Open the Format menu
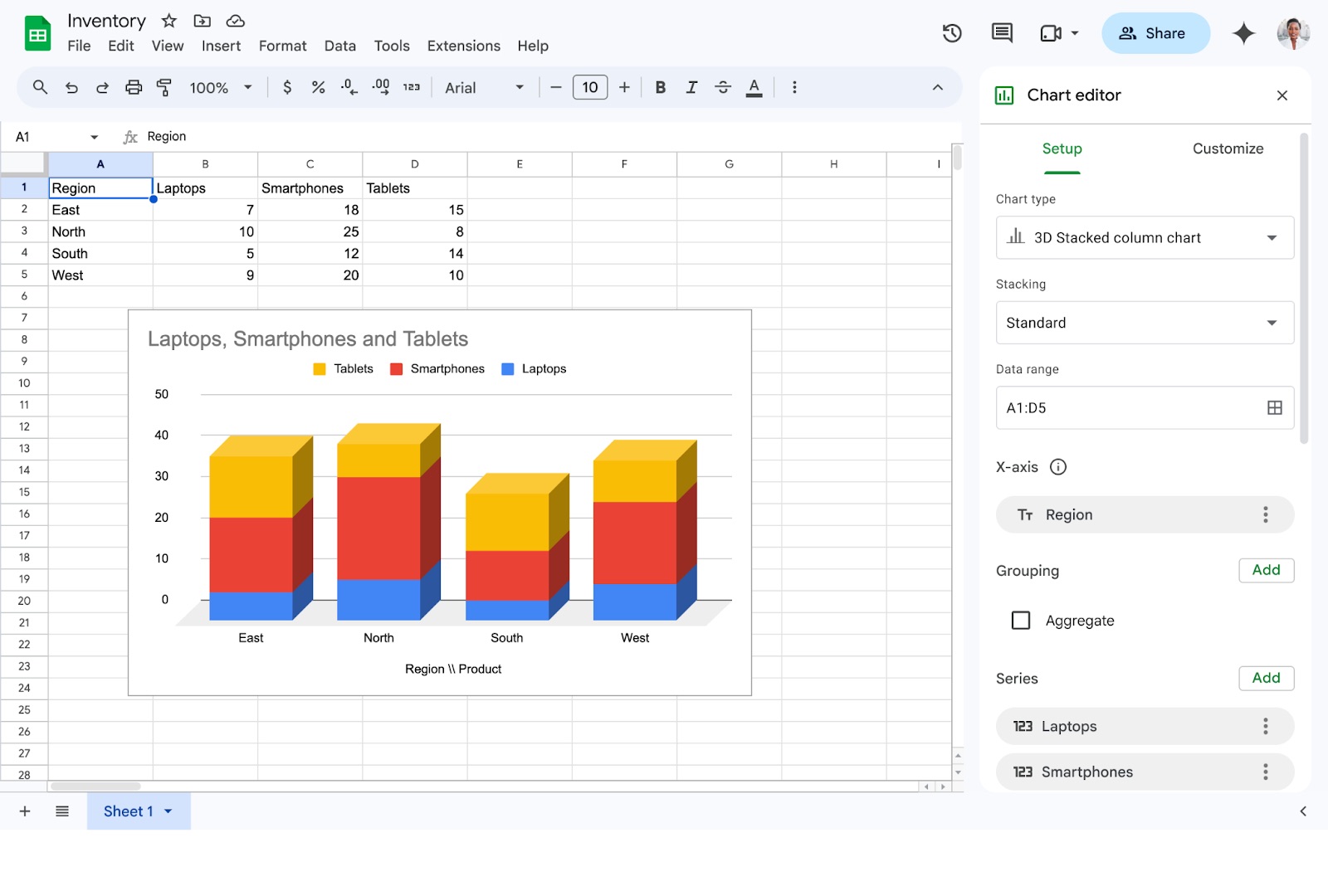 282,46
